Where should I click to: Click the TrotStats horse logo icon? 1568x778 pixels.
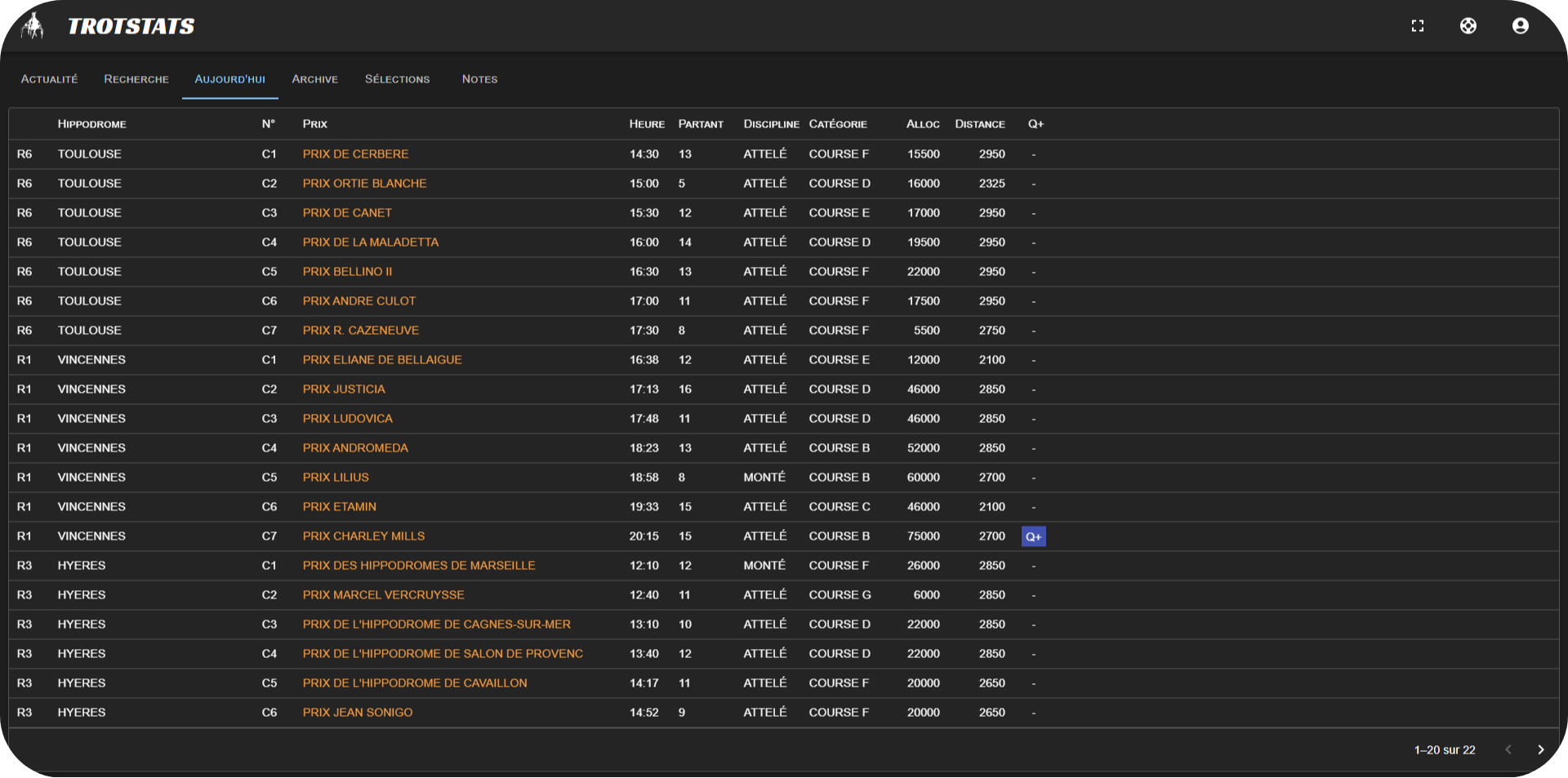33,26
